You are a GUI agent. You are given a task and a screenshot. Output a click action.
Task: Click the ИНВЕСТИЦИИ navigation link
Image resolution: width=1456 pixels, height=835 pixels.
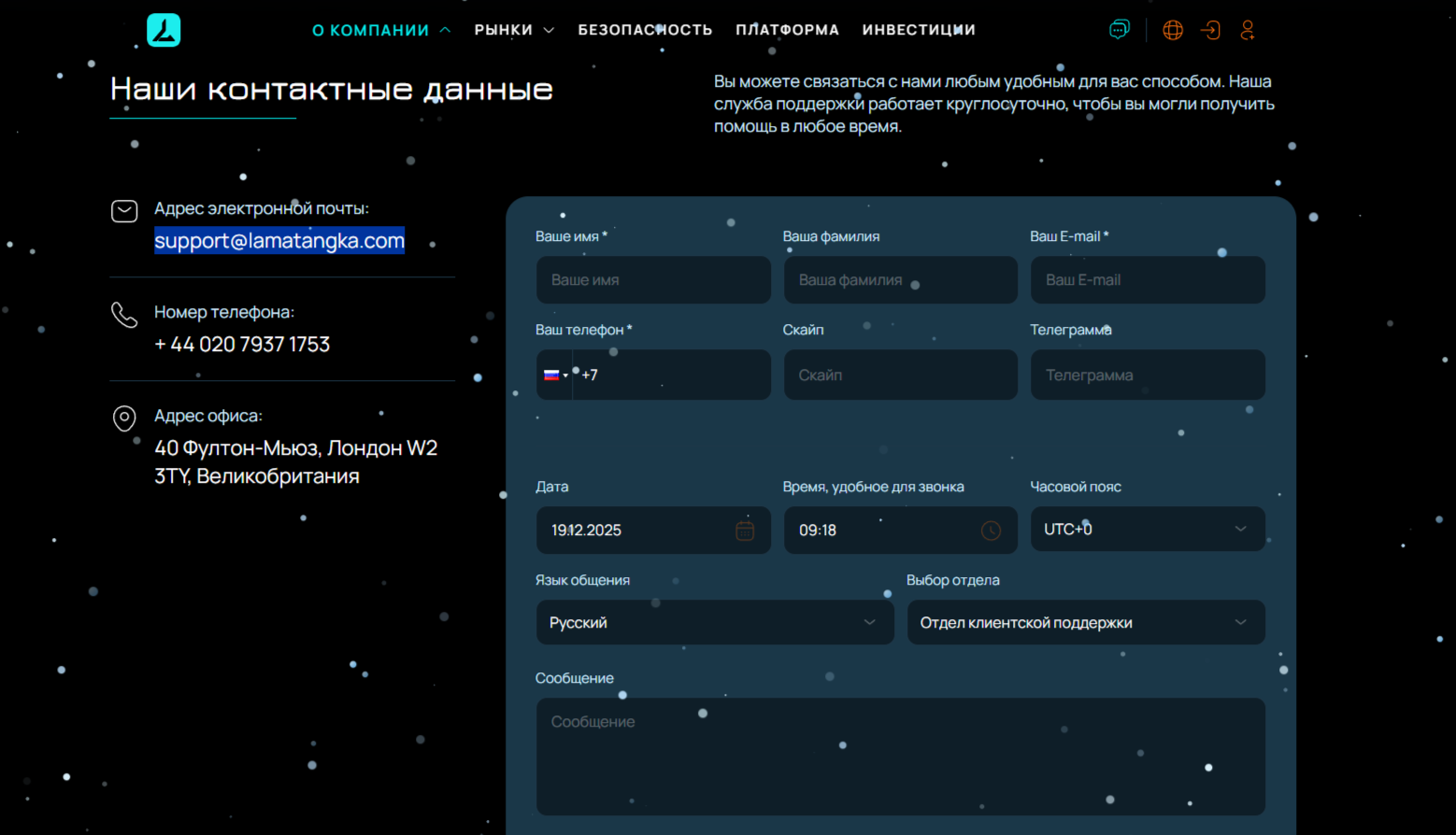click(x=919, y=30)
